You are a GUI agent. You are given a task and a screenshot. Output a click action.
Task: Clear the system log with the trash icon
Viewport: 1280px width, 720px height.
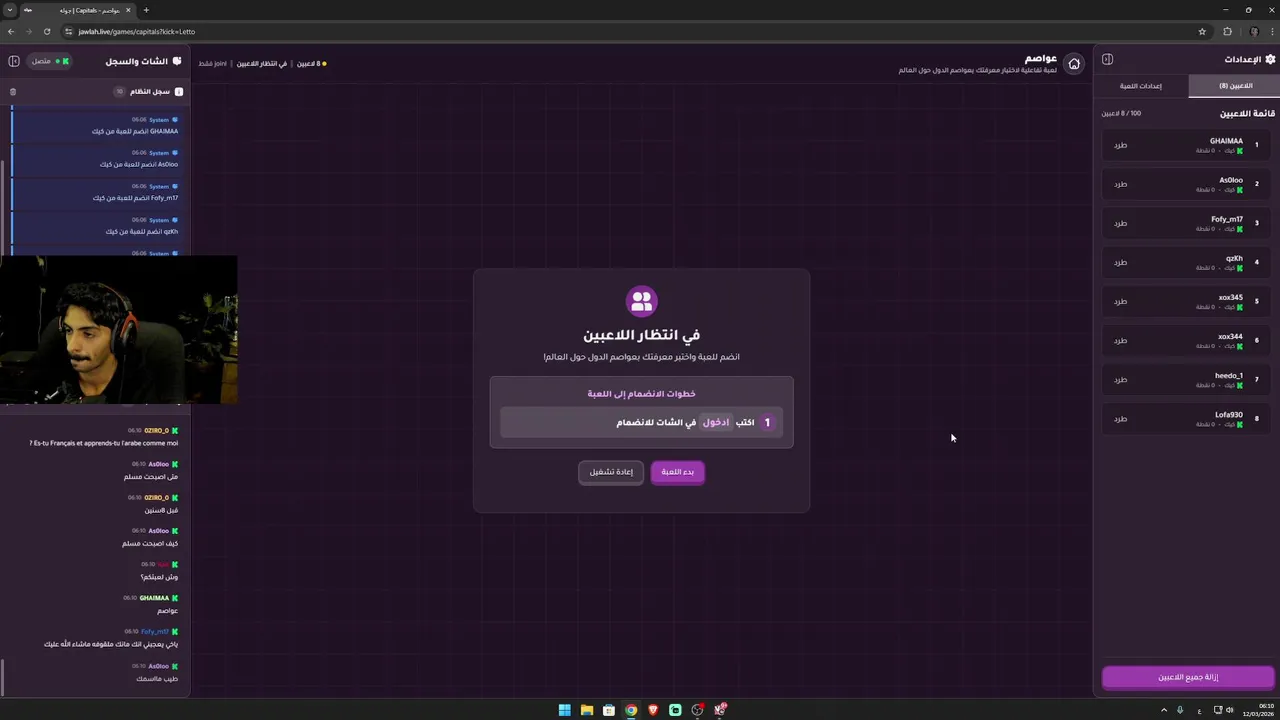click(13, 91)
